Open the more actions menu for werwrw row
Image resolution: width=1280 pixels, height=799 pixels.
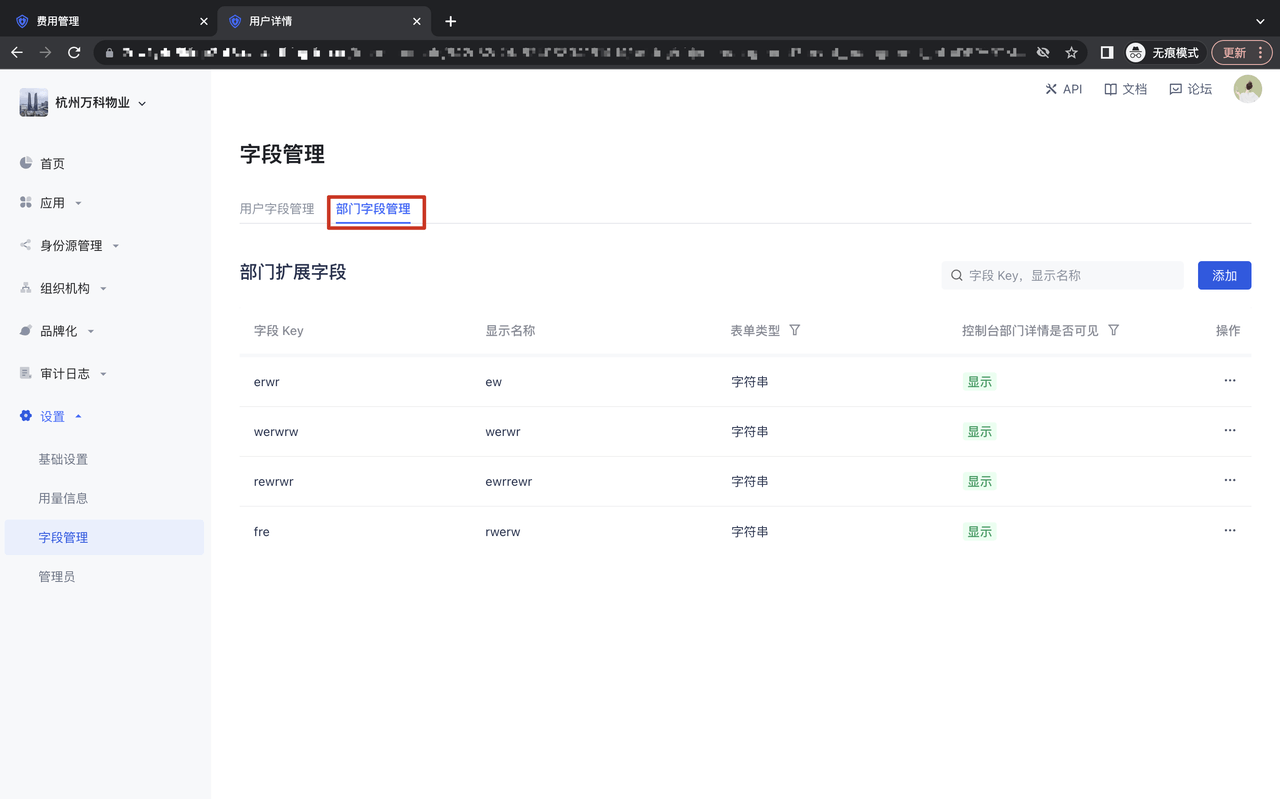[x=1229, y=431]
